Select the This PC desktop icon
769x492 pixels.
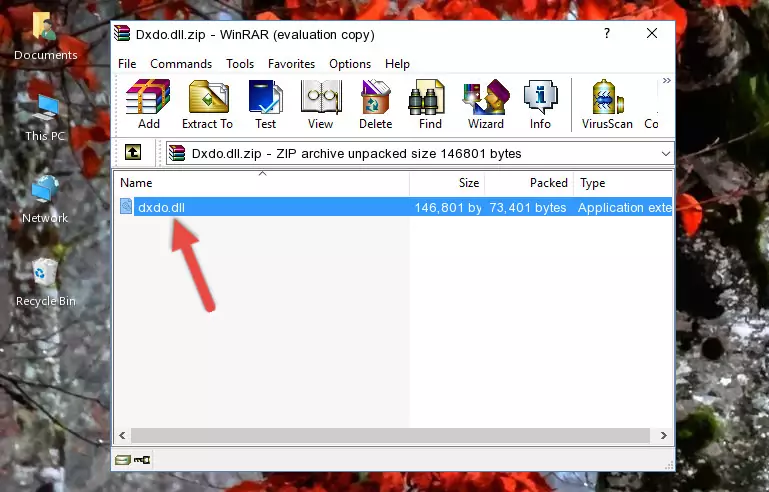click(45, 118)
